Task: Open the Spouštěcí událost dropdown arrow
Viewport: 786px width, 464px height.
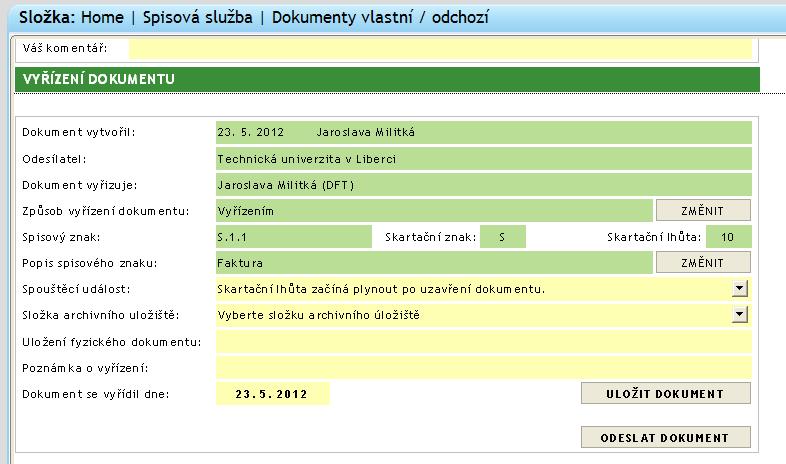Action: [739, 289]
